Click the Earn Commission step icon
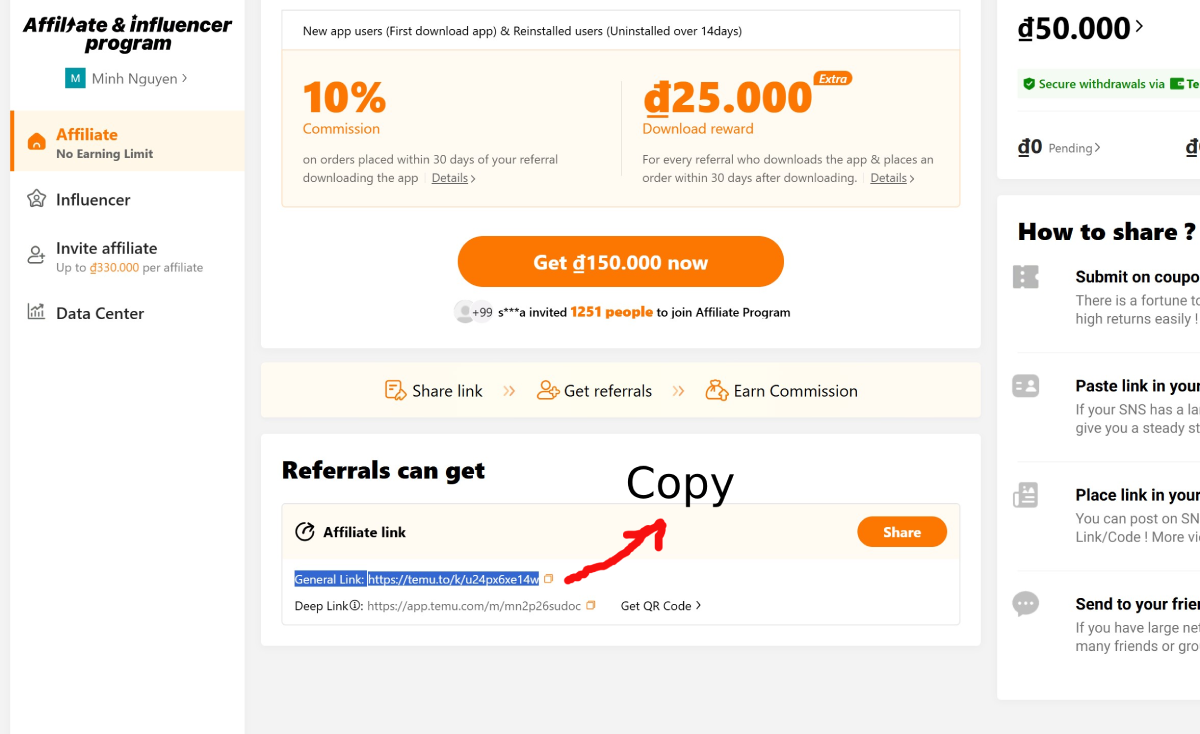The height and width of the screenshot is (734, 1200). 717,390
